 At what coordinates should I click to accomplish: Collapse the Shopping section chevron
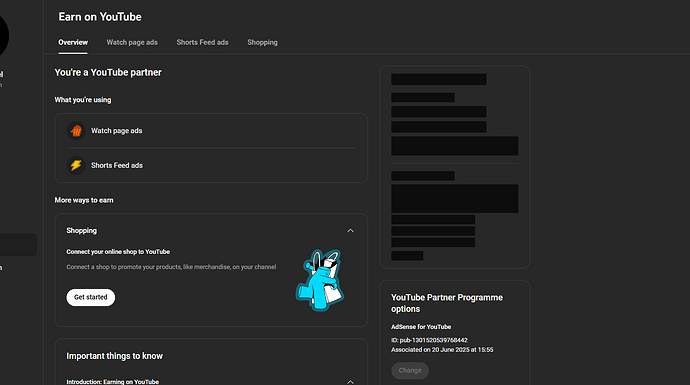(350, 231)
